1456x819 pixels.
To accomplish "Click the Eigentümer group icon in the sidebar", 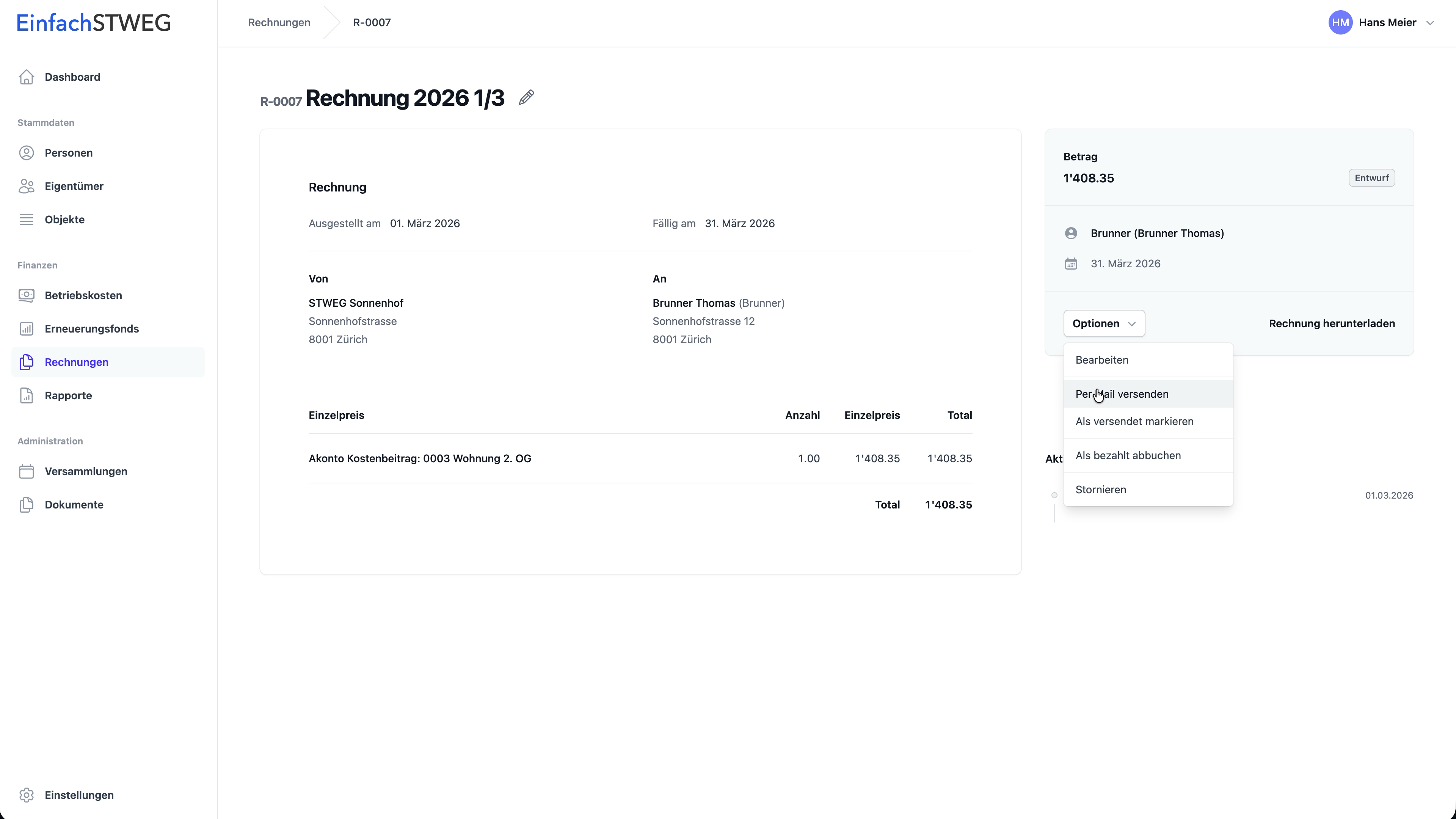I will (27, 186).
